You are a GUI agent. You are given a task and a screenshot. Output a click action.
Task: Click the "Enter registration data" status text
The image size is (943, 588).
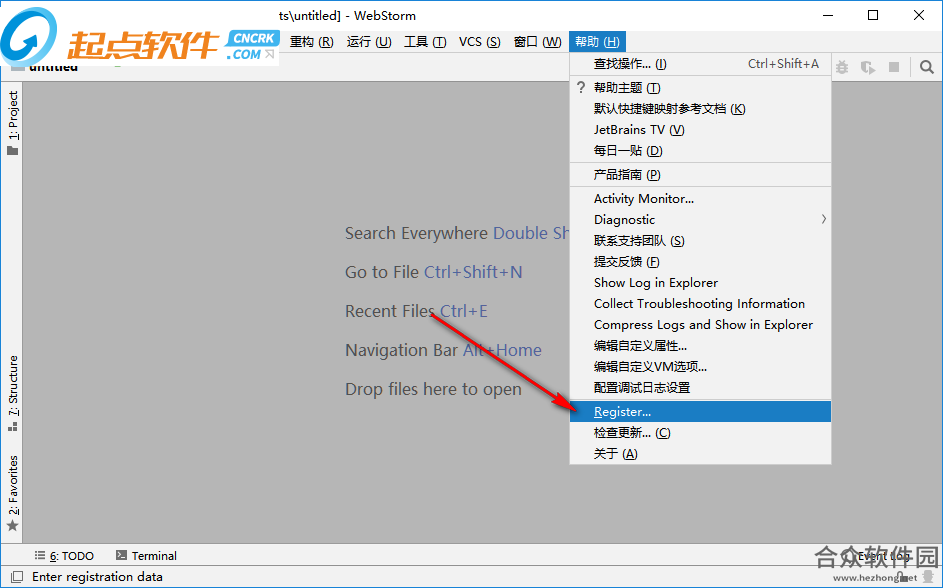pos(97,577)
